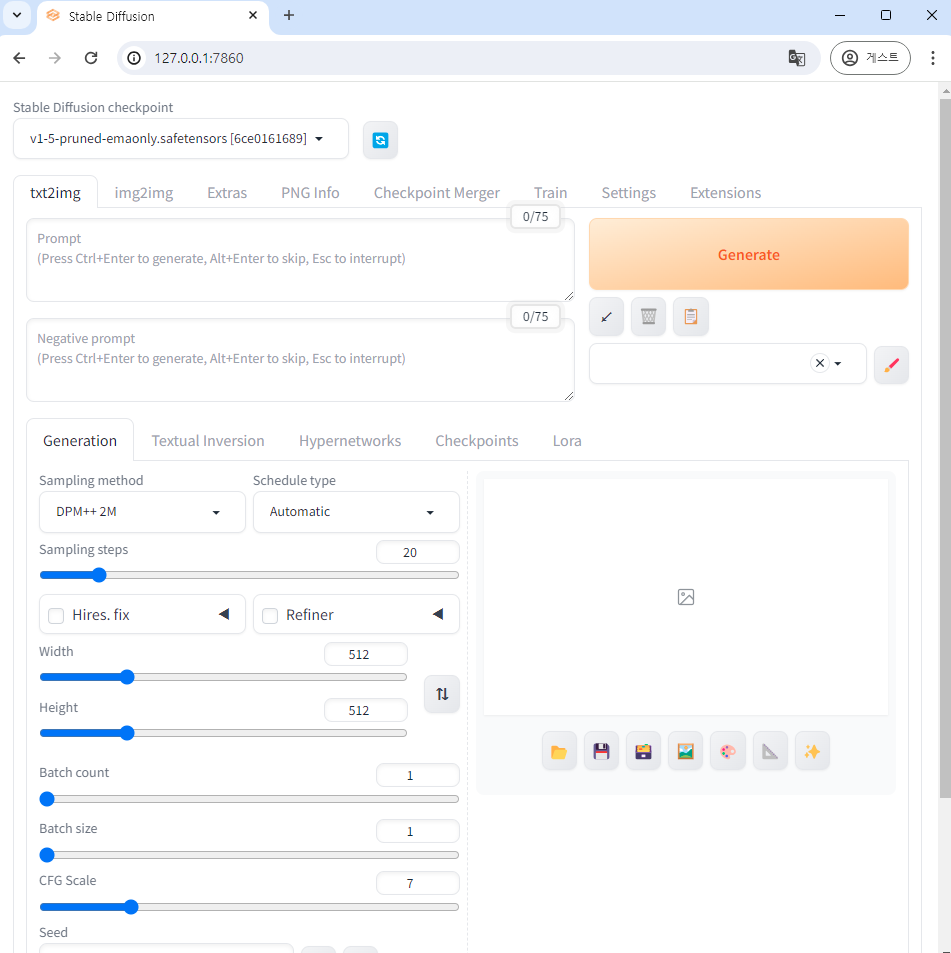Image resolution: width=951 pixels, height=953 pixels.
Task: Edit styles with the pencil icon
Action: tap(891, 365)
